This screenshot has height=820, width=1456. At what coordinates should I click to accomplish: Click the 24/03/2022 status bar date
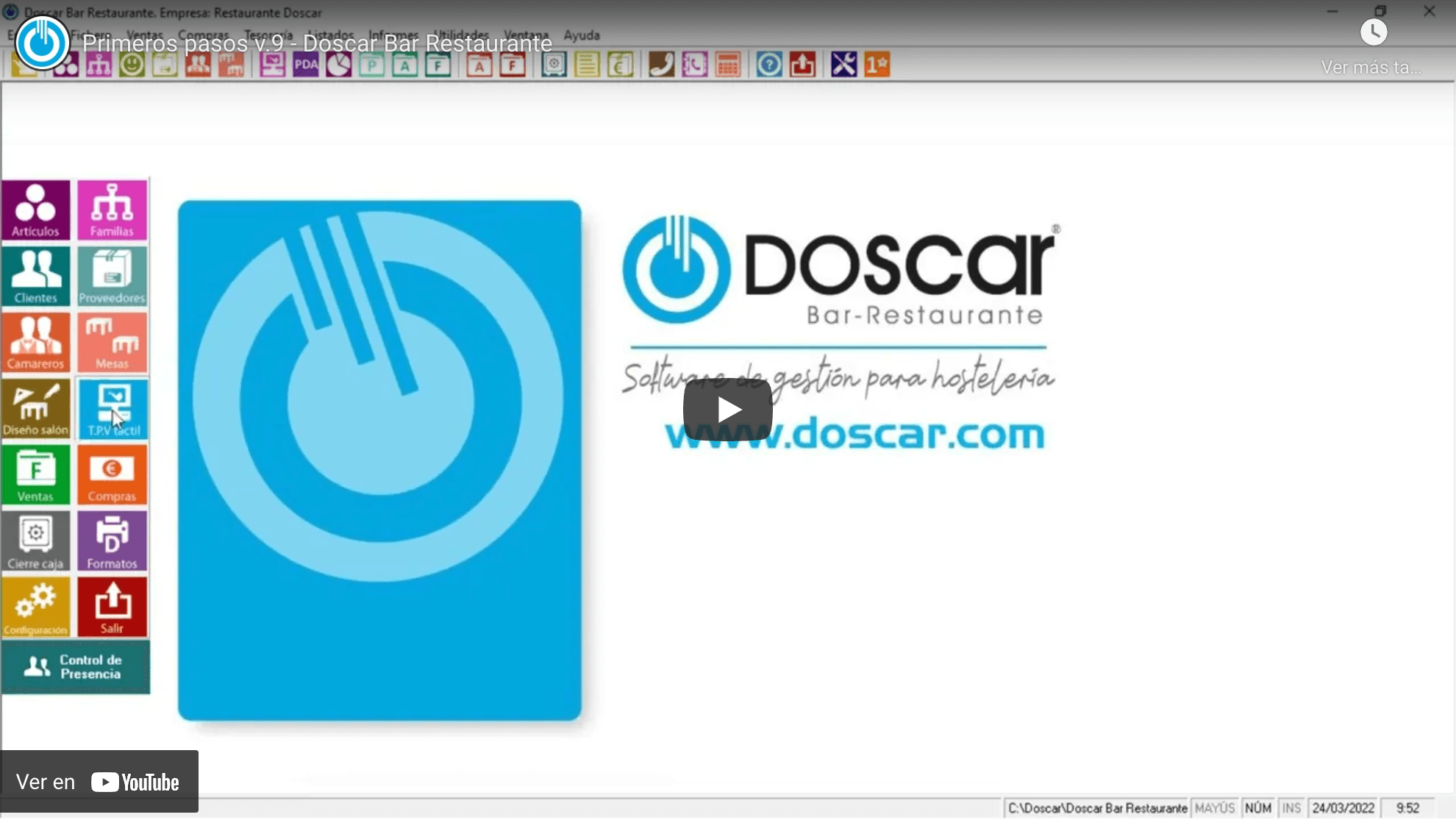[x=1343, y=808]
